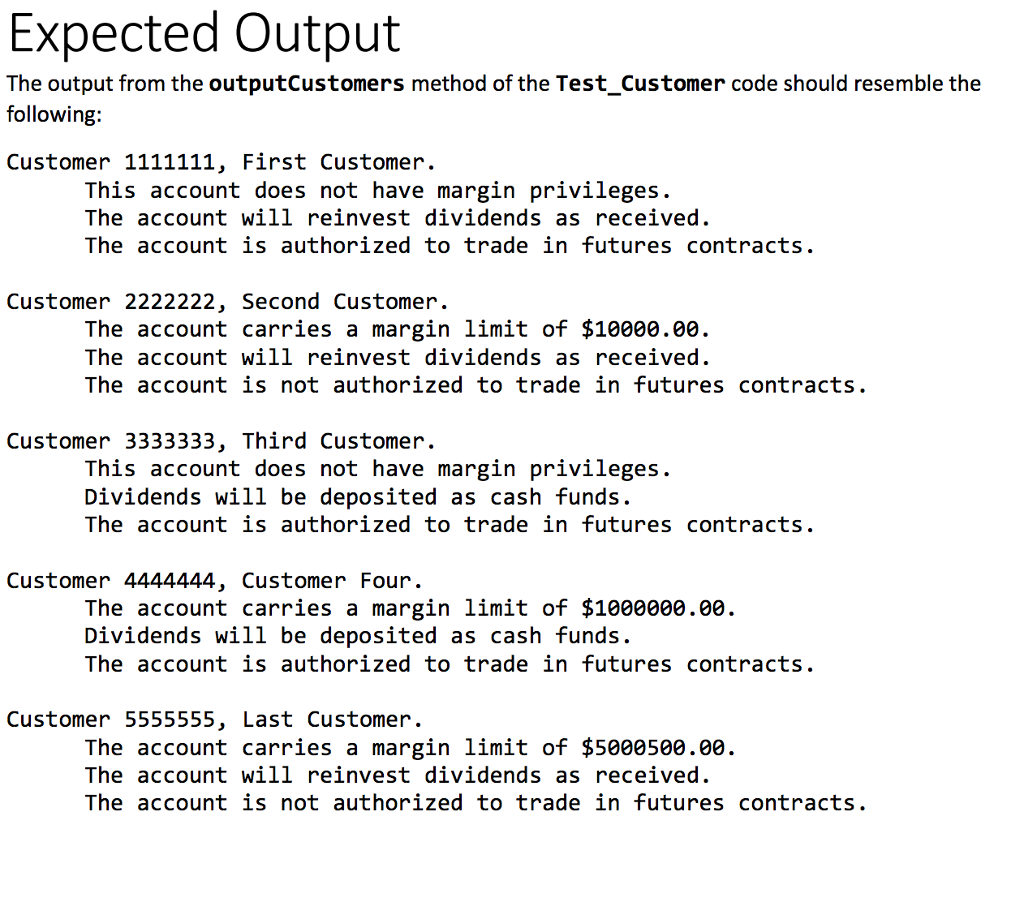The width and height of the screenshot is (1024, 915).
Task: Click the Customer 1111111, First Customer line
Action: (221, 163)
